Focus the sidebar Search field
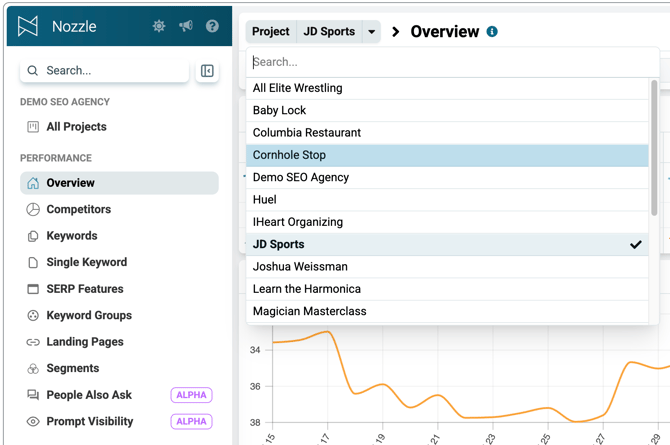 pos(104,71)
